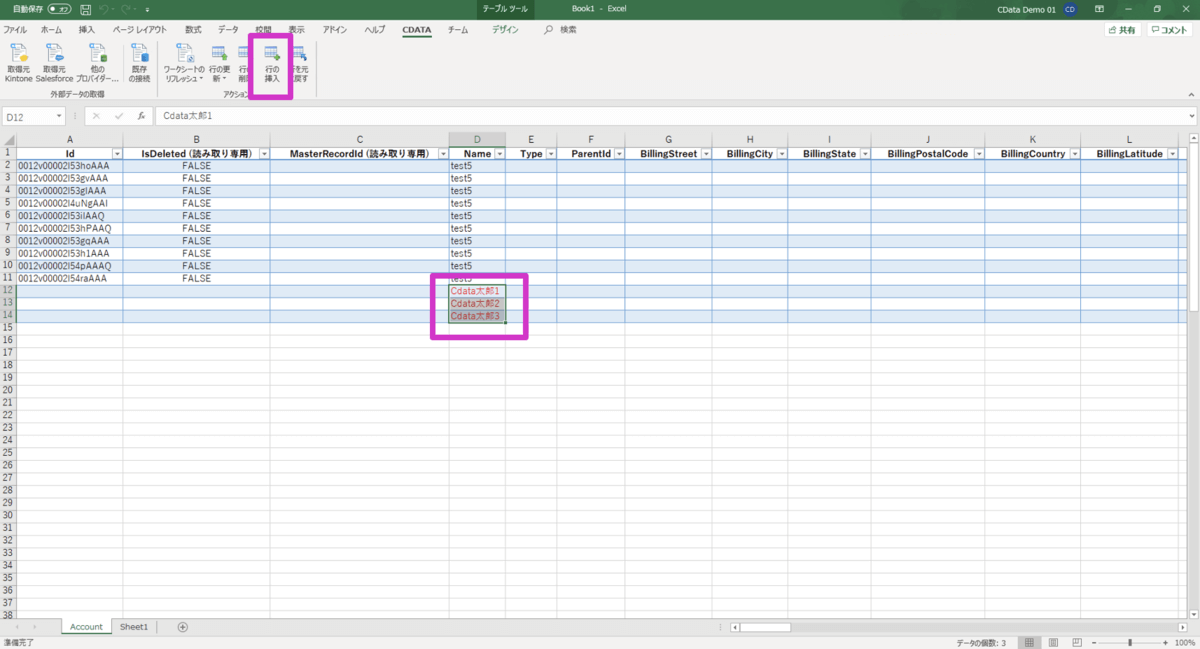
Task: Open the 挿入 ribbon tab
Action: [x=87, y=30]
